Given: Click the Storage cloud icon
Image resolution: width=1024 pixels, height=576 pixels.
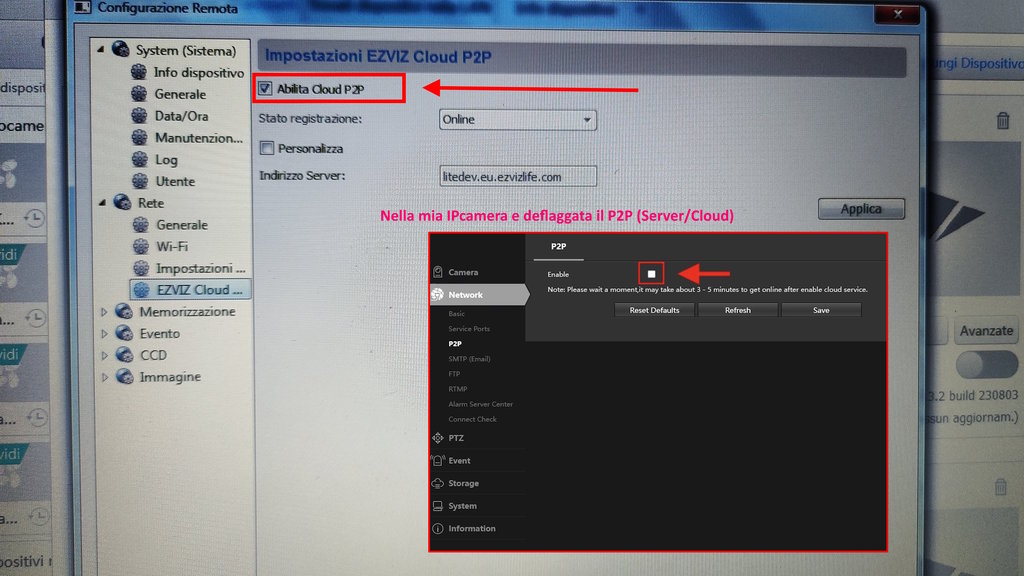Looking at the screenshot, I should point(438,483).
